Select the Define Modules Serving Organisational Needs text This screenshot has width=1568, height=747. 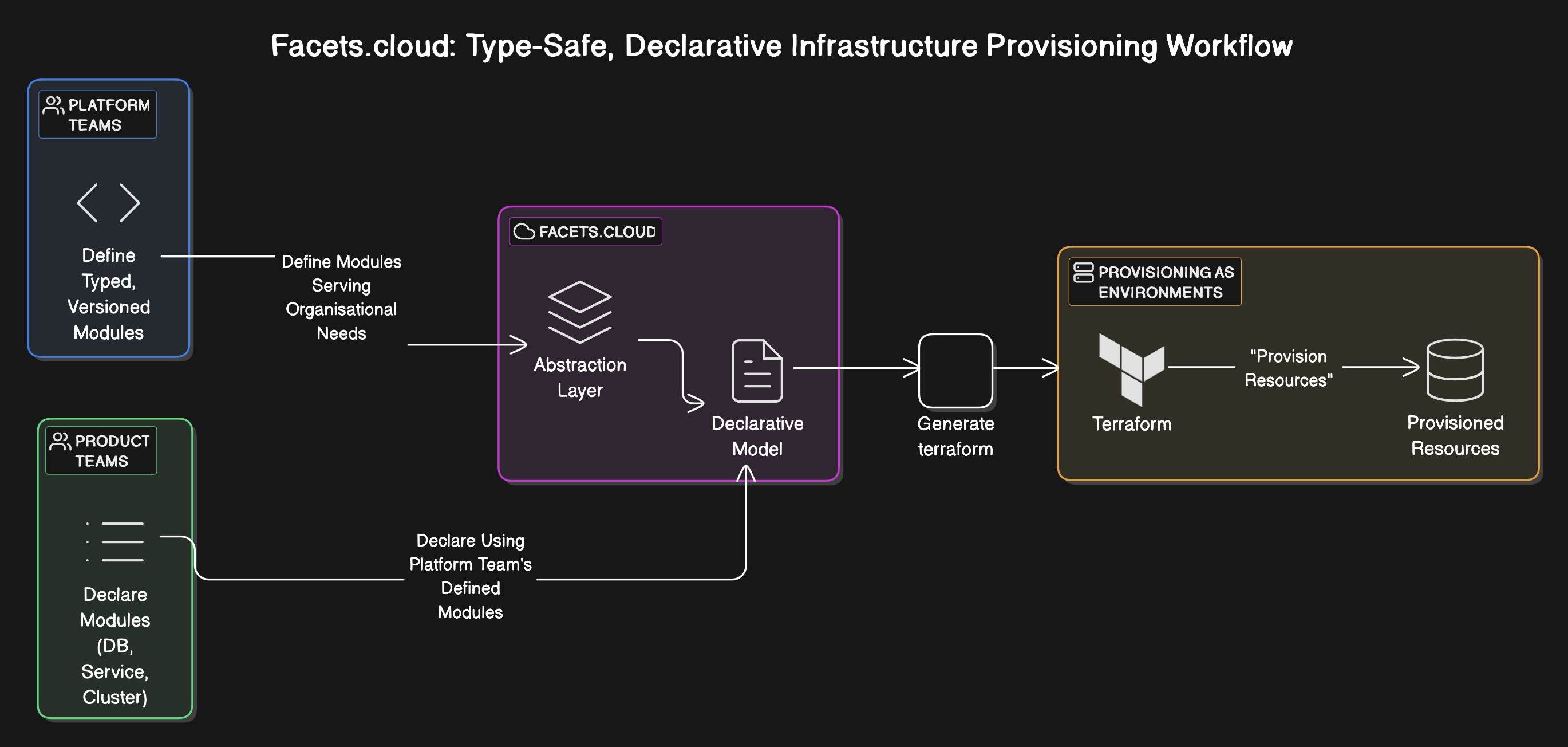click(341, 297)
